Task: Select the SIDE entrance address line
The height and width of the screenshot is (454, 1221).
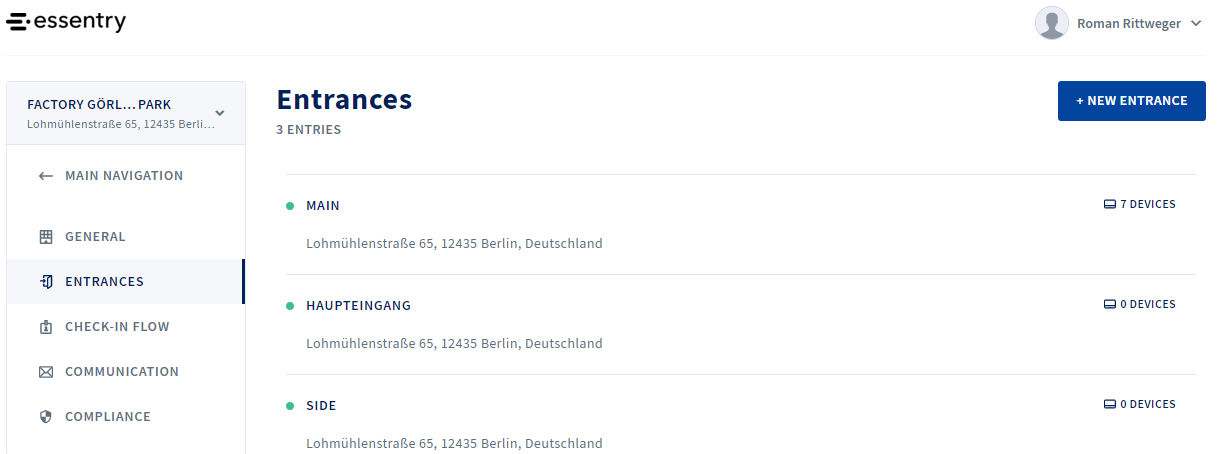Action: click(454, 443)
